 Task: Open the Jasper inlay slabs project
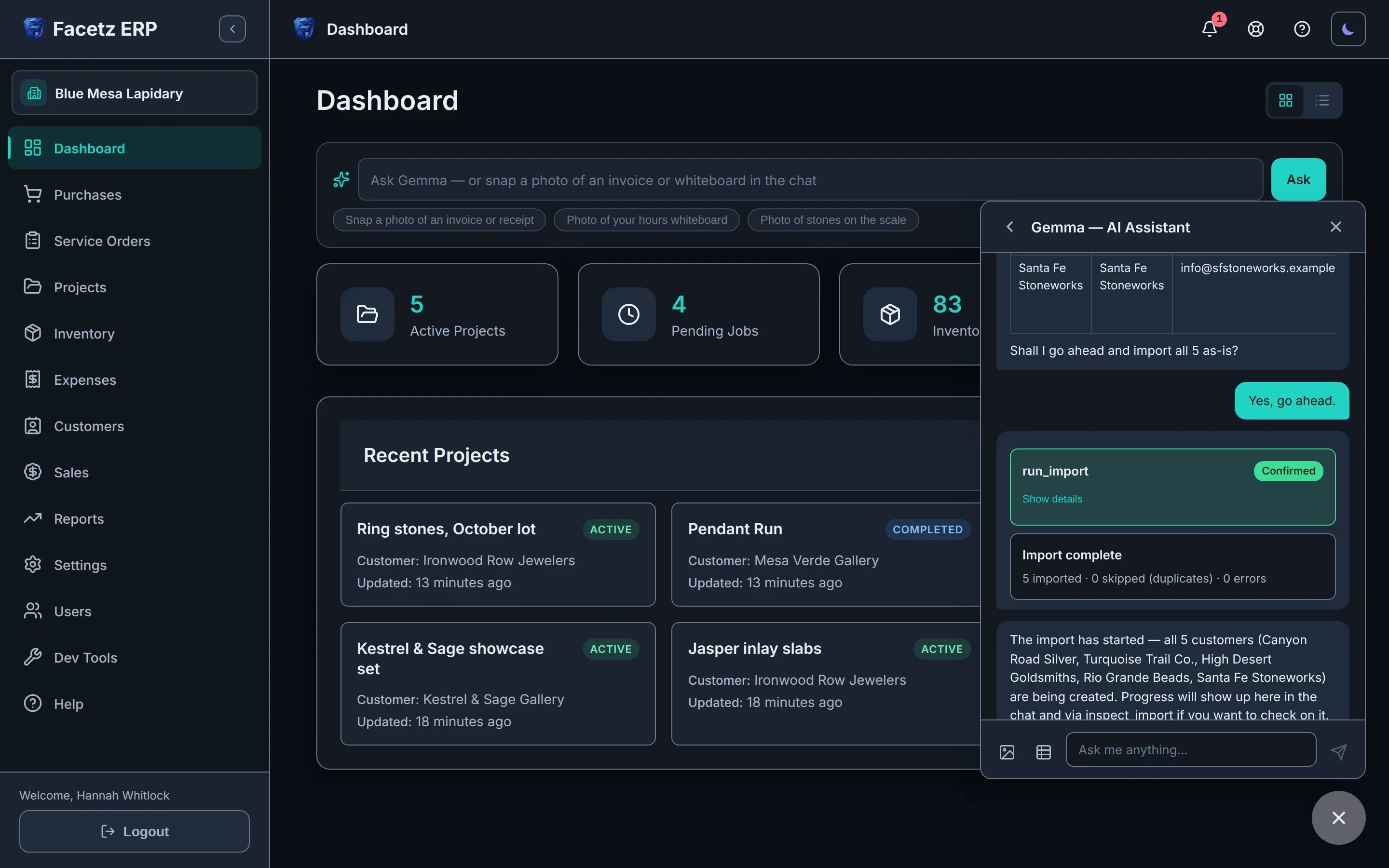coord(827,684)
